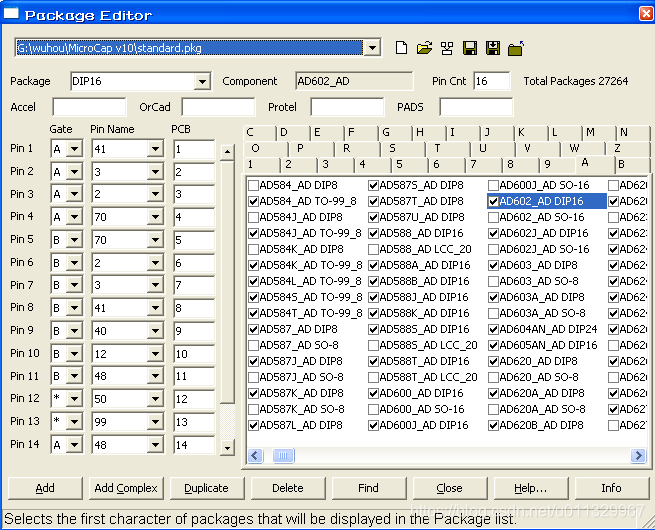Click the Add button

tap(45, 488)
